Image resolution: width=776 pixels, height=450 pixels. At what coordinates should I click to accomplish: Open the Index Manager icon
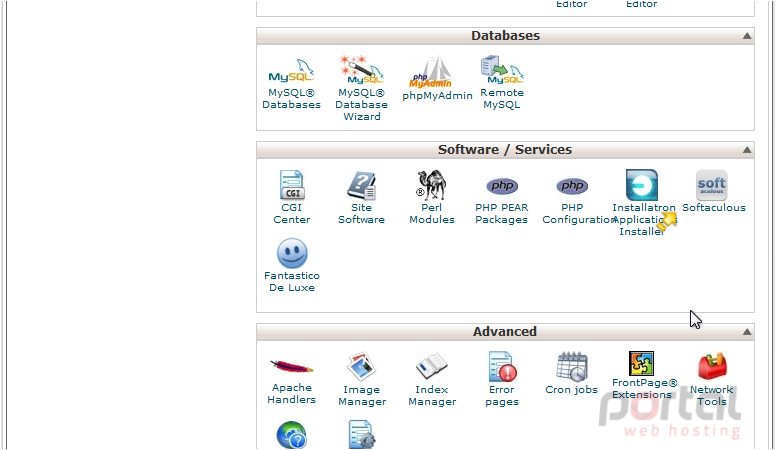432,366
